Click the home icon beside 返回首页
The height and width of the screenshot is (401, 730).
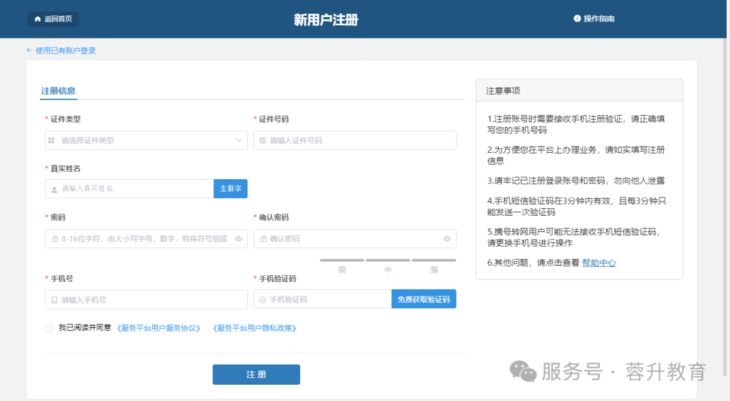coord(39,19)
